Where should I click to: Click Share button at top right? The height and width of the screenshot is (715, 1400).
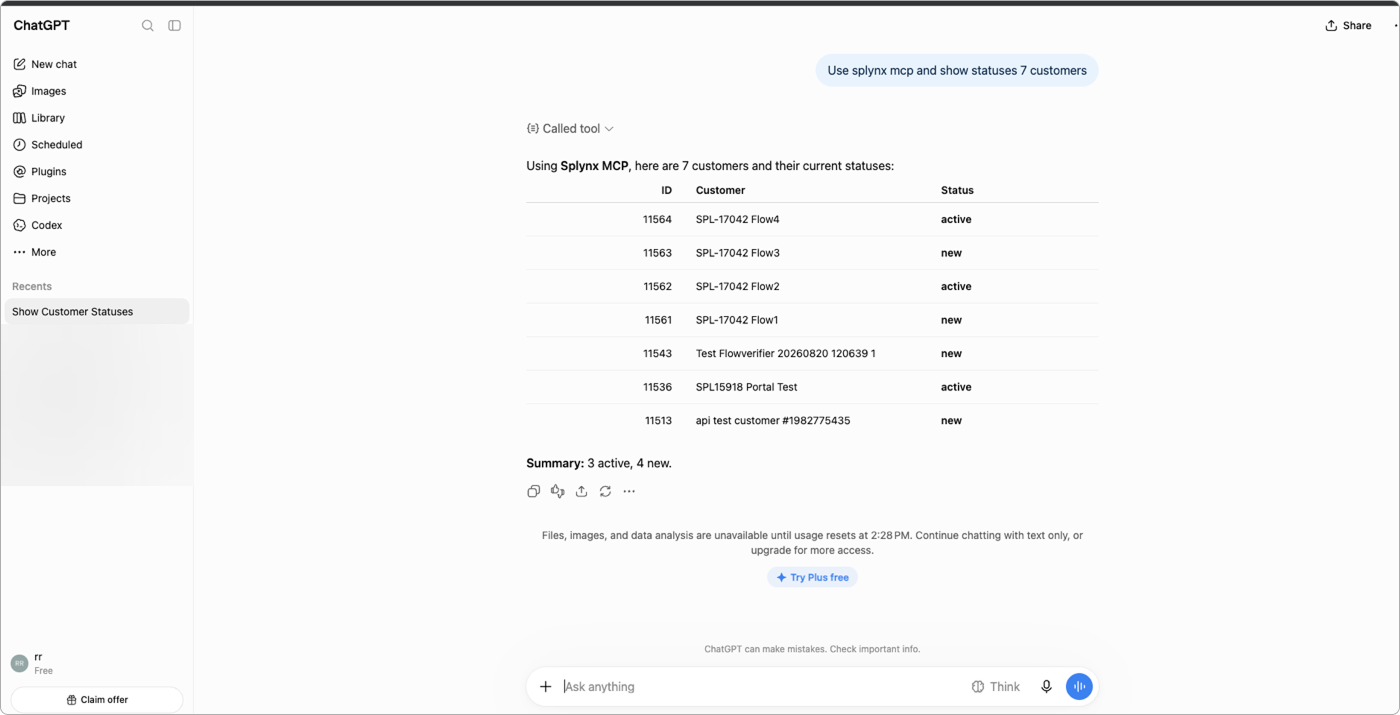(1348, 26)
